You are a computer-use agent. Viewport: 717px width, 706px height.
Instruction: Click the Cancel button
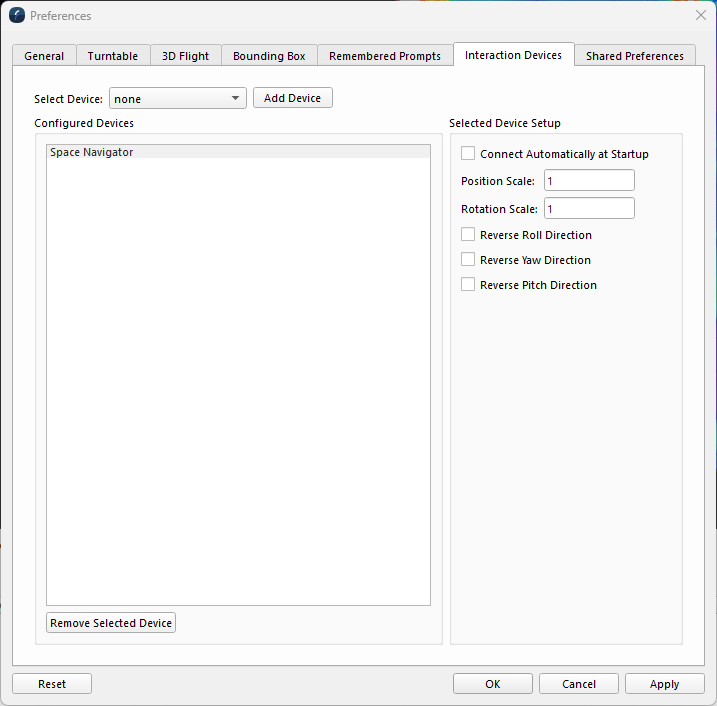pos(579,684)
